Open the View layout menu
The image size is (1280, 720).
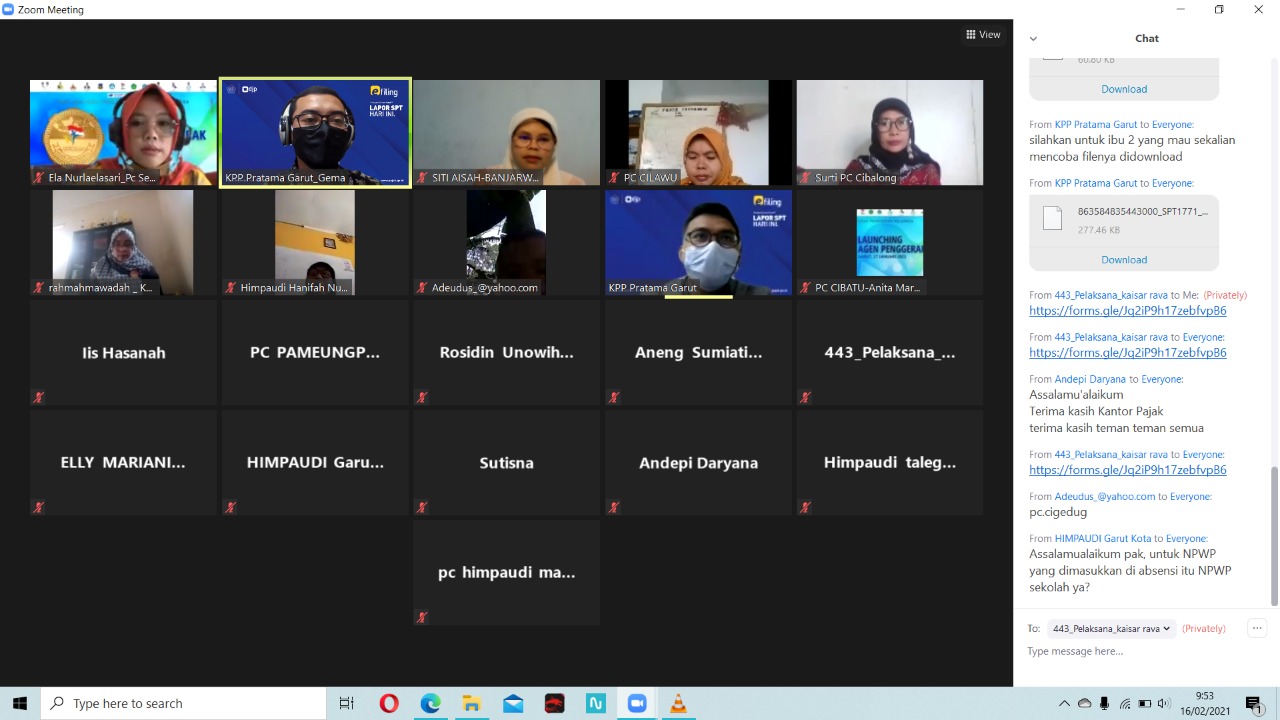[983, 35]
